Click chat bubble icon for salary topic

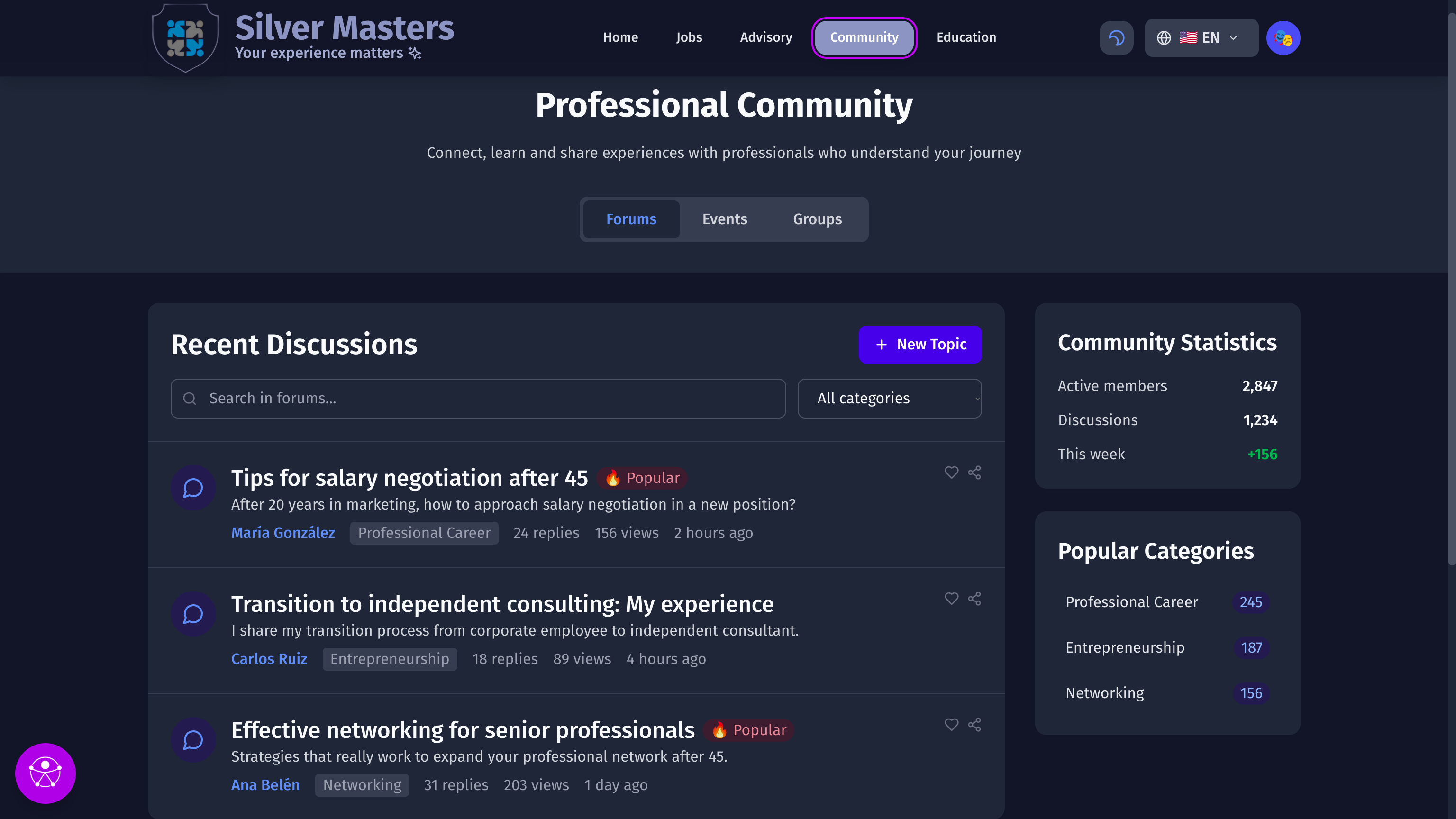point(193,488)
